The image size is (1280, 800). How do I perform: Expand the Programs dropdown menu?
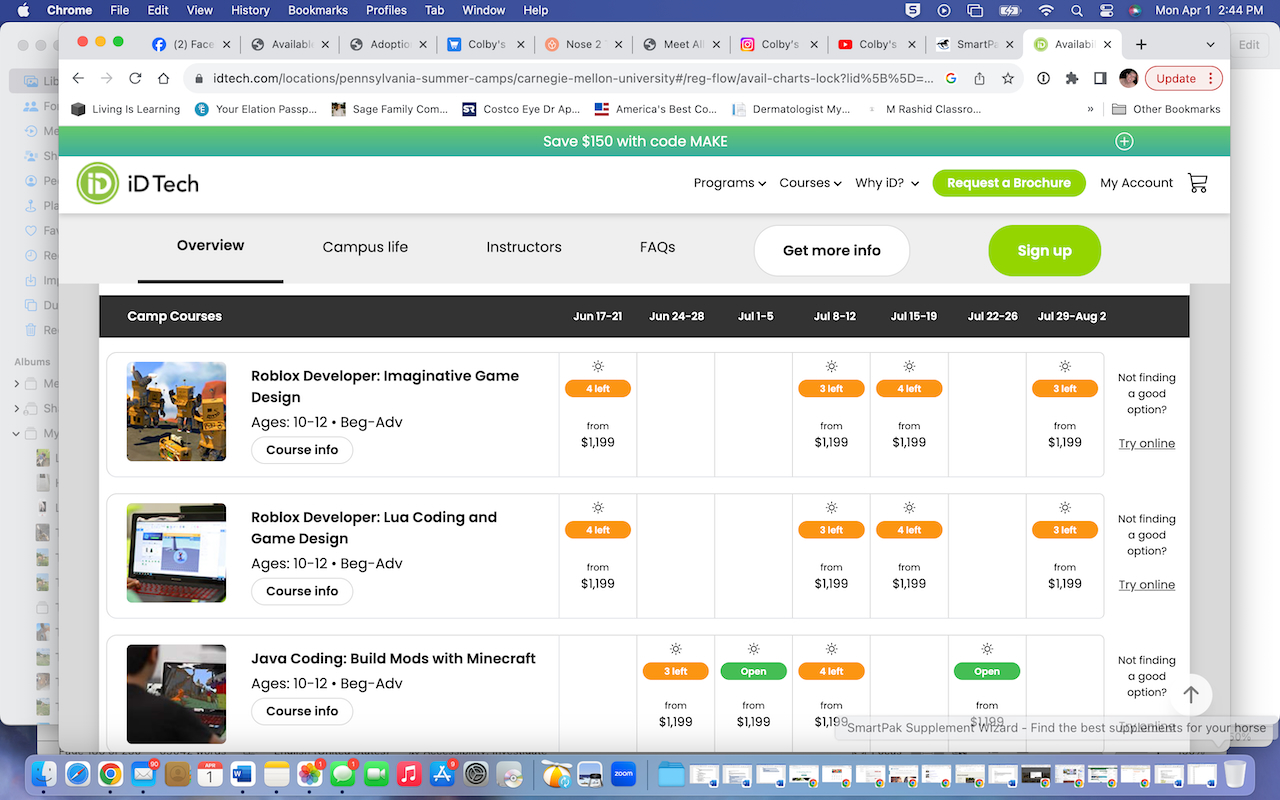(x=729, y=183)
